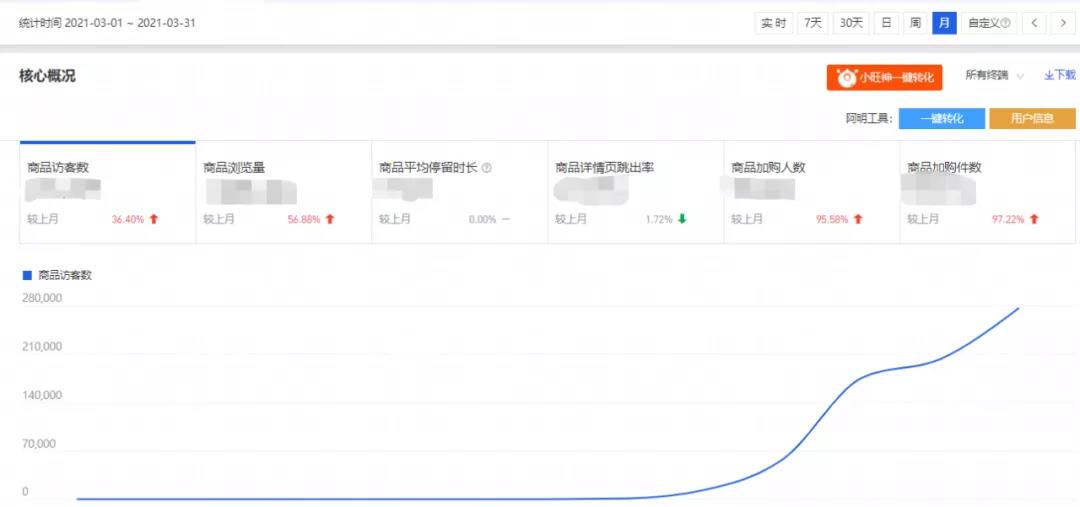Click the question mark icon in 自定义
This screenshot has height=507, width=1080.
[x=1005, y=23]
